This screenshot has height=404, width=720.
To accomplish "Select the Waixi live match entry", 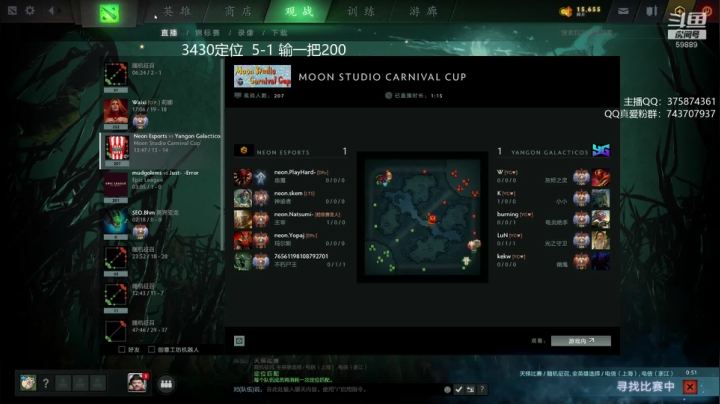I will click(161, 113).
